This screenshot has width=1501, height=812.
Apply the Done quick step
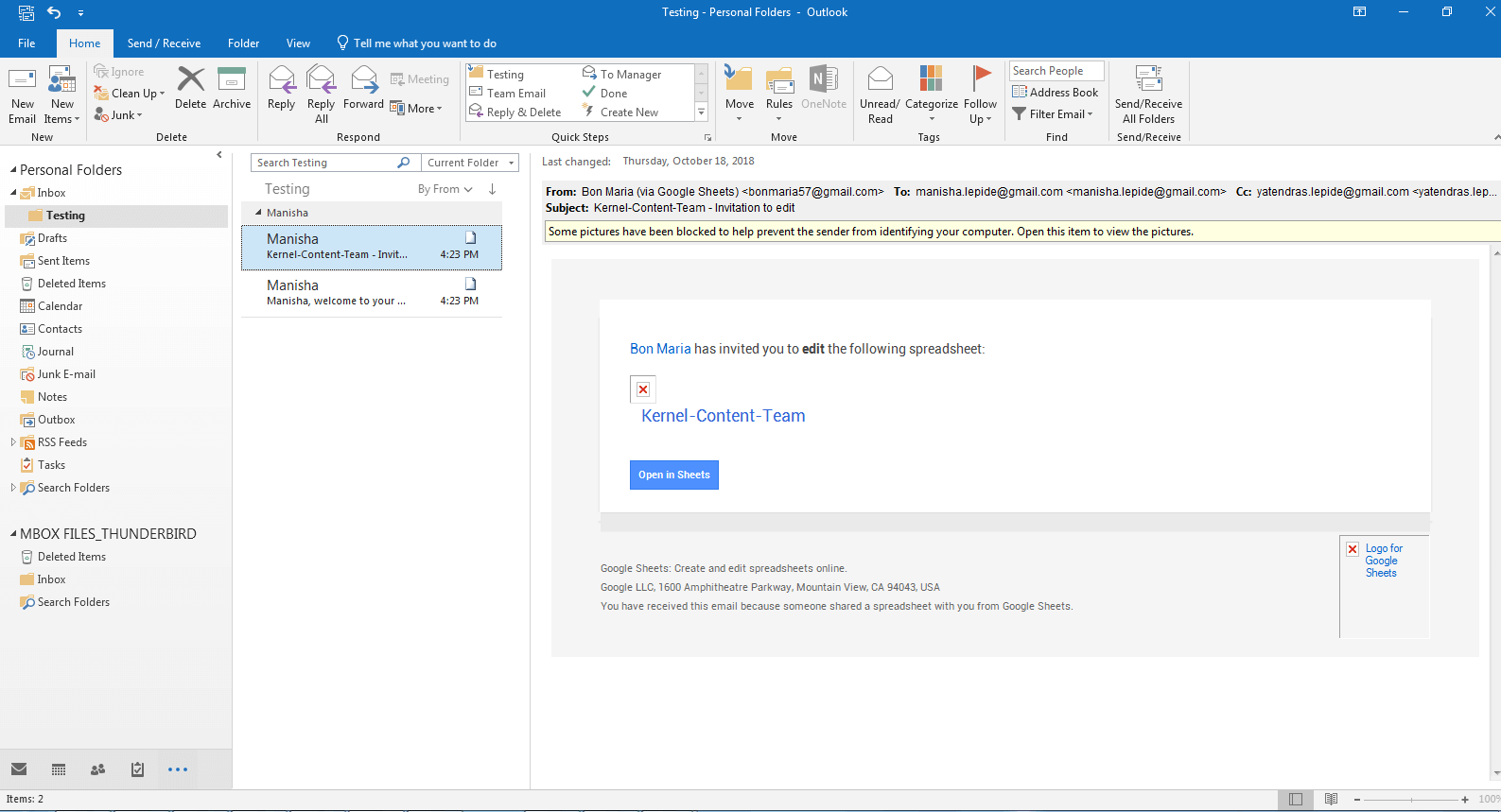pyautogui.click(x=605, y=94)
